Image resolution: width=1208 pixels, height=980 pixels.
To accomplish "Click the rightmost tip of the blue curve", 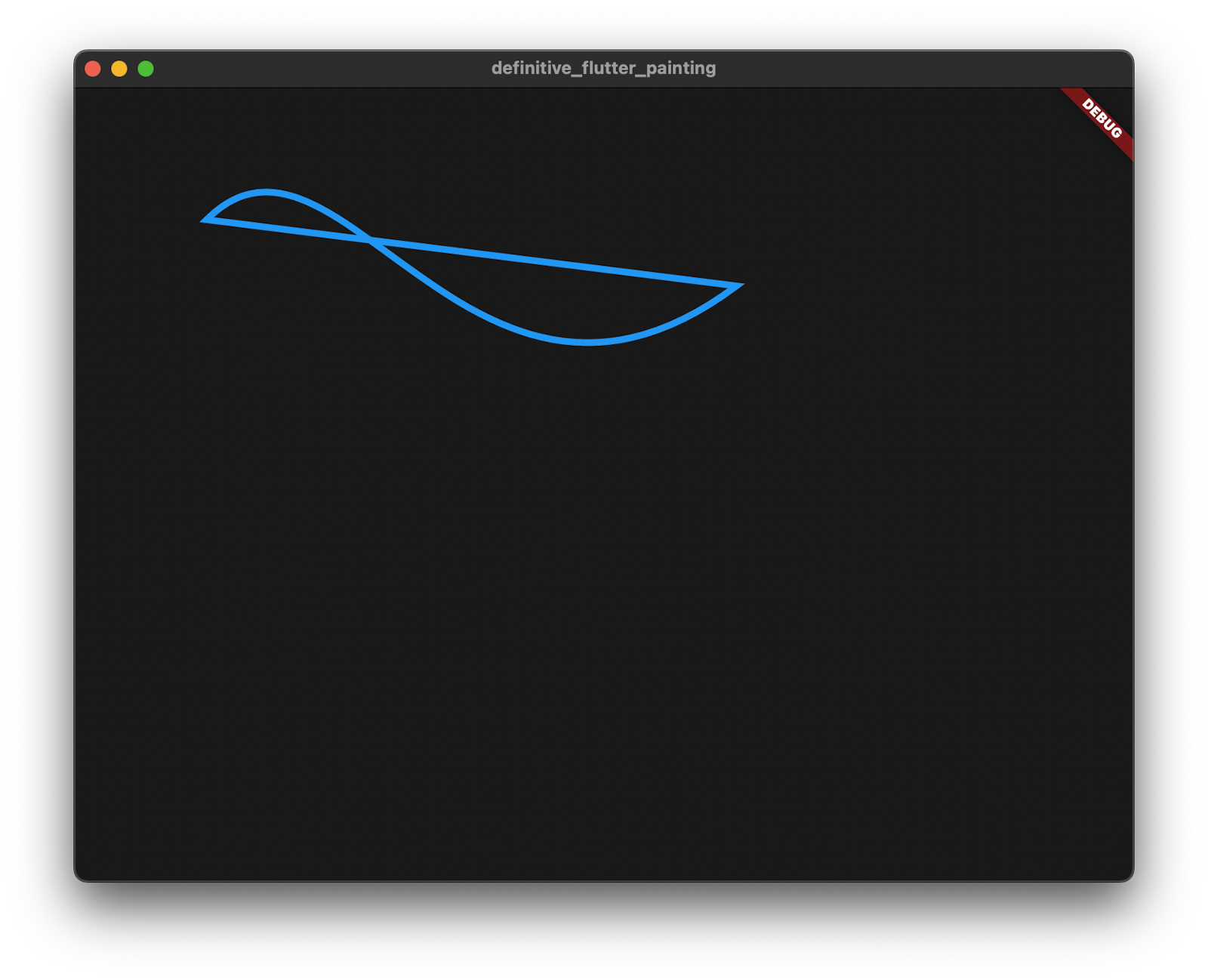I will pyautogui.click(x=741, y=285).
